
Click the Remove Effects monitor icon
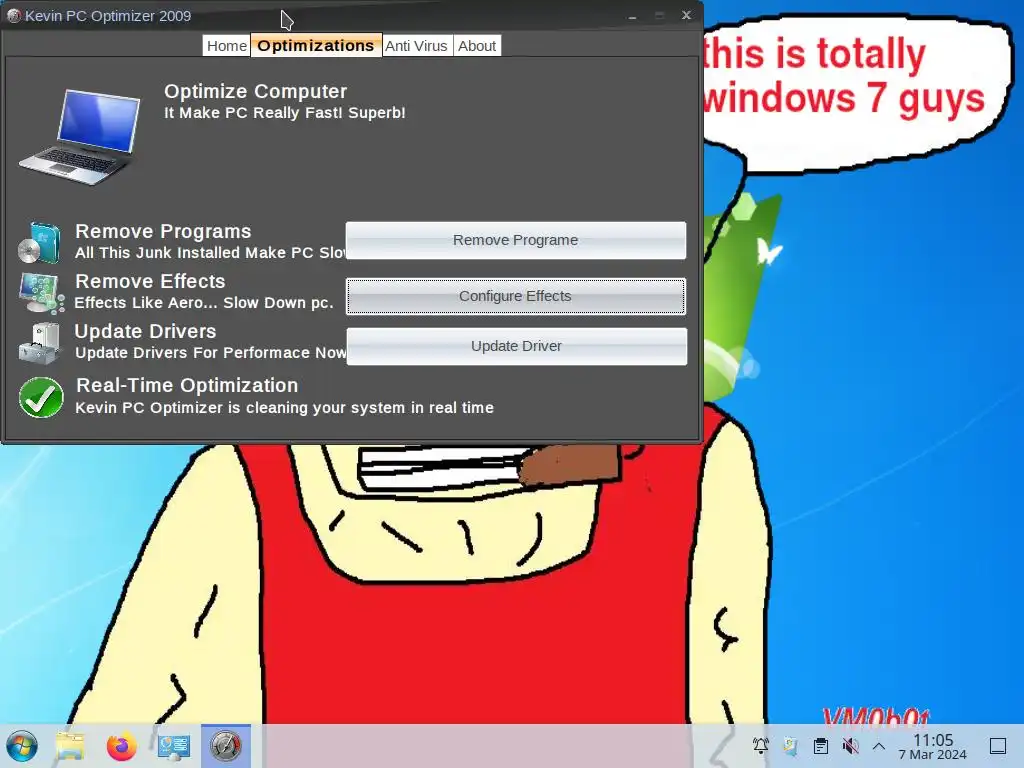[41, 293]
